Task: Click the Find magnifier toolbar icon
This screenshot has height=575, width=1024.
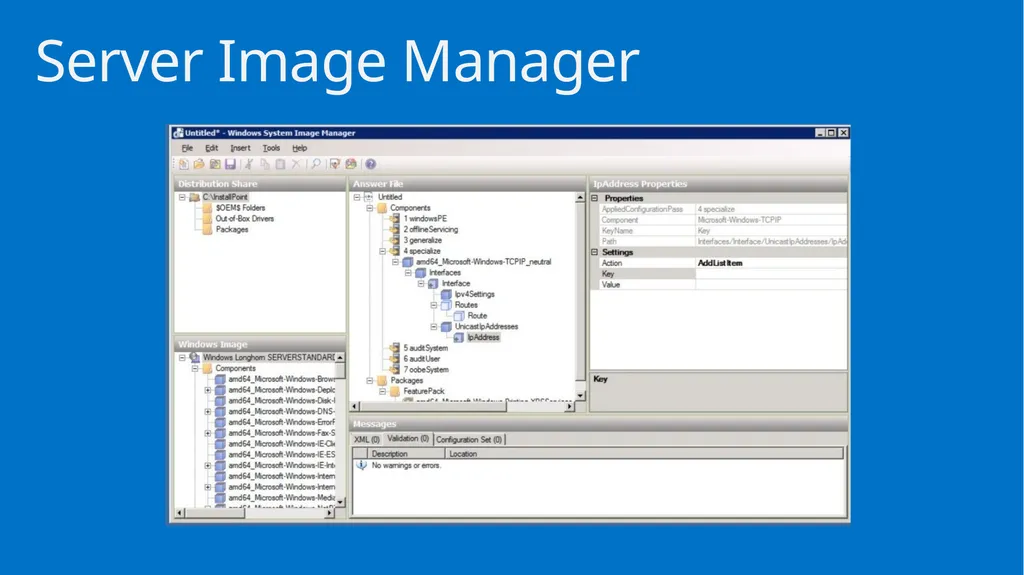Action: point(315,164)
